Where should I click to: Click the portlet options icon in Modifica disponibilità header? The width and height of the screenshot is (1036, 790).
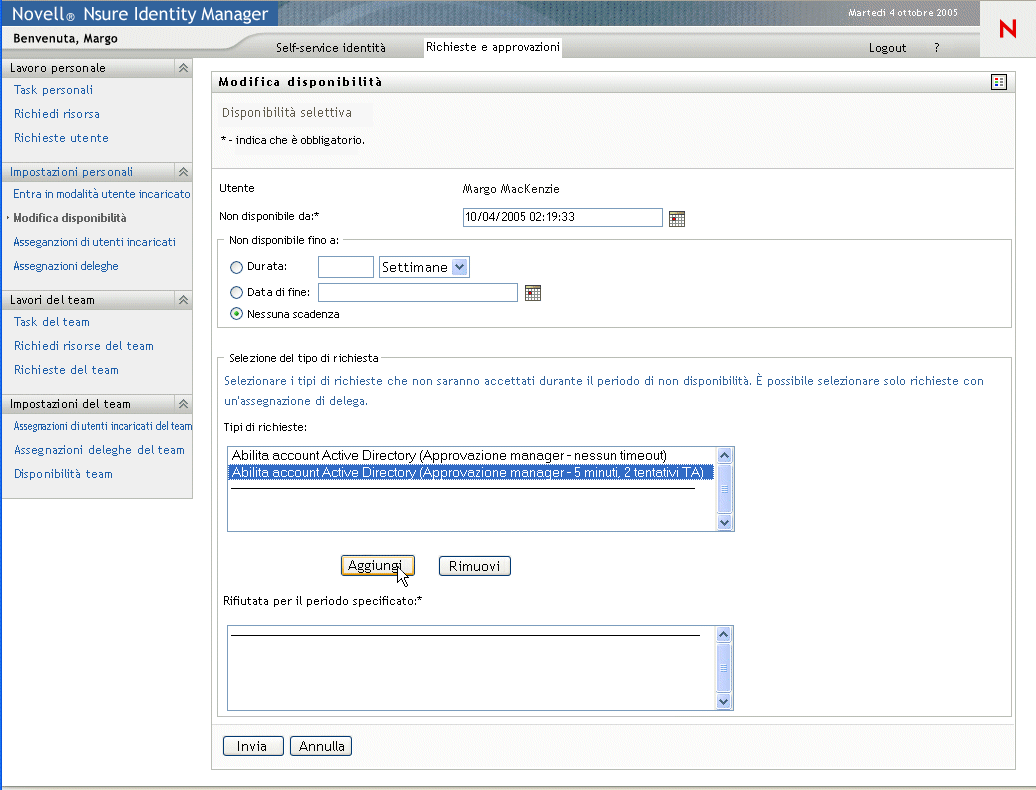click(x=998, y=82)
